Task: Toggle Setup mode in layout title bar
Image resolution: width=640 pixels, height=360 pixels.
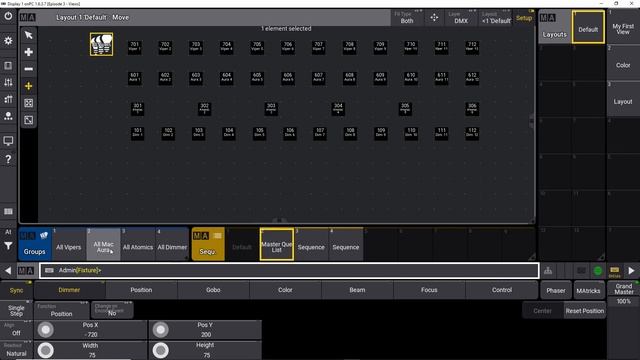Action: (x=524, y=18)
